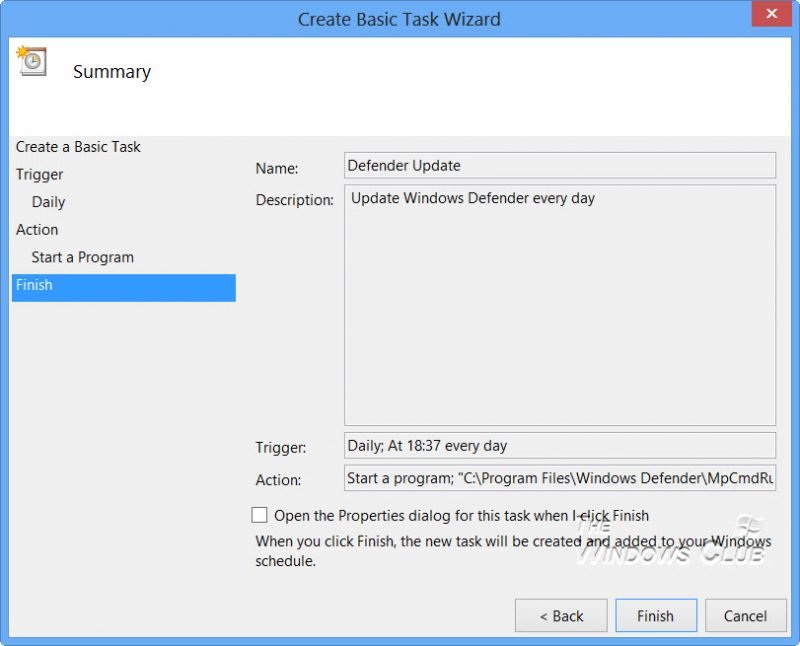Click the Trigger field showing Daily 18:37

pyautogui.click(x=560, y=445)
